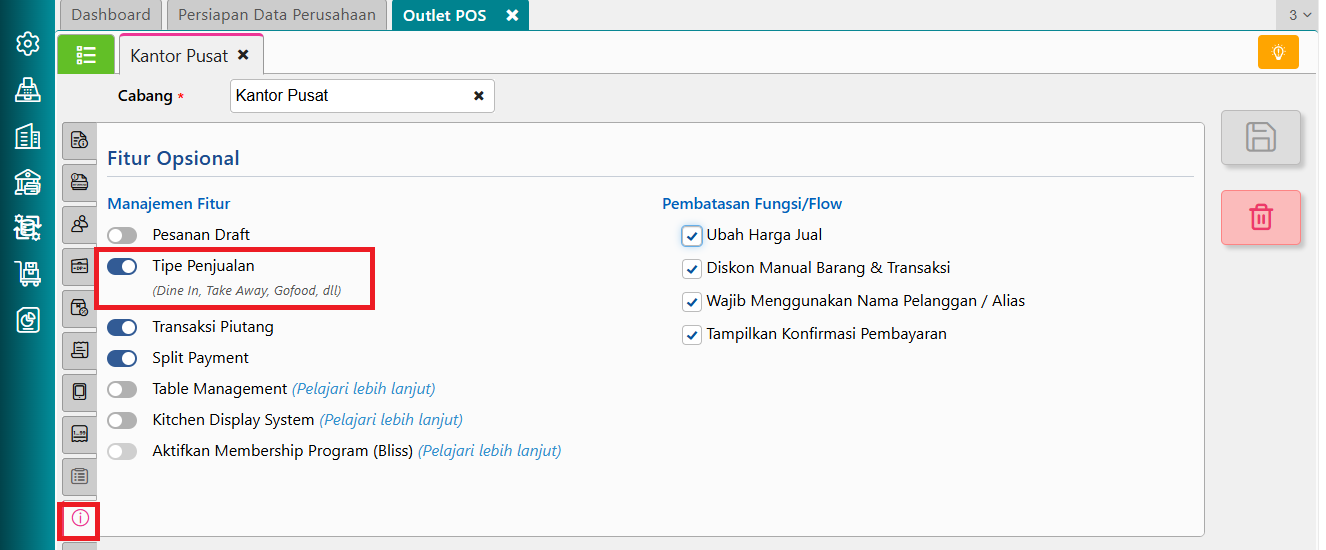Expand the tab count dropdown showing 3
Image resolution: width=1326 pixels, height=550 pixels.
click(x=1300, y=15)
